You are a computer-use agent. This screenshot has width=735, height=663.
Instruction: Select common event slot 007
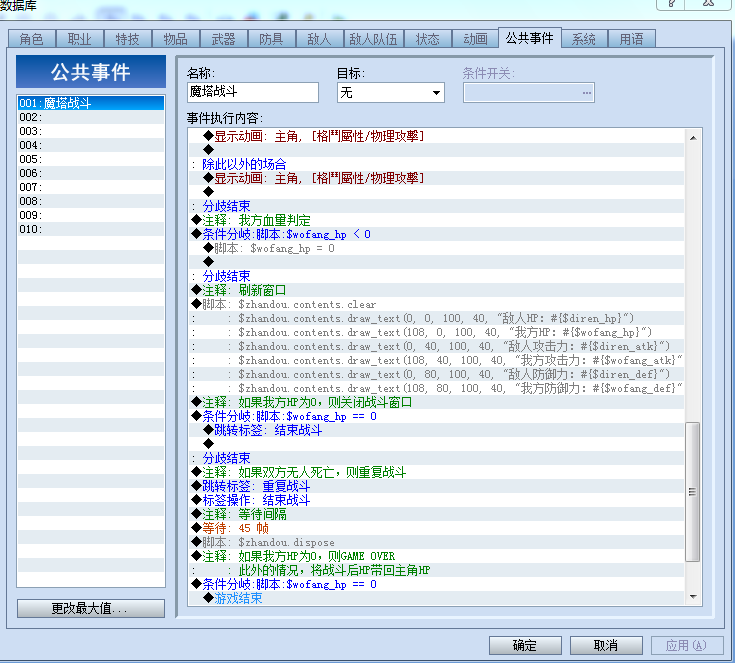(91, 187)
